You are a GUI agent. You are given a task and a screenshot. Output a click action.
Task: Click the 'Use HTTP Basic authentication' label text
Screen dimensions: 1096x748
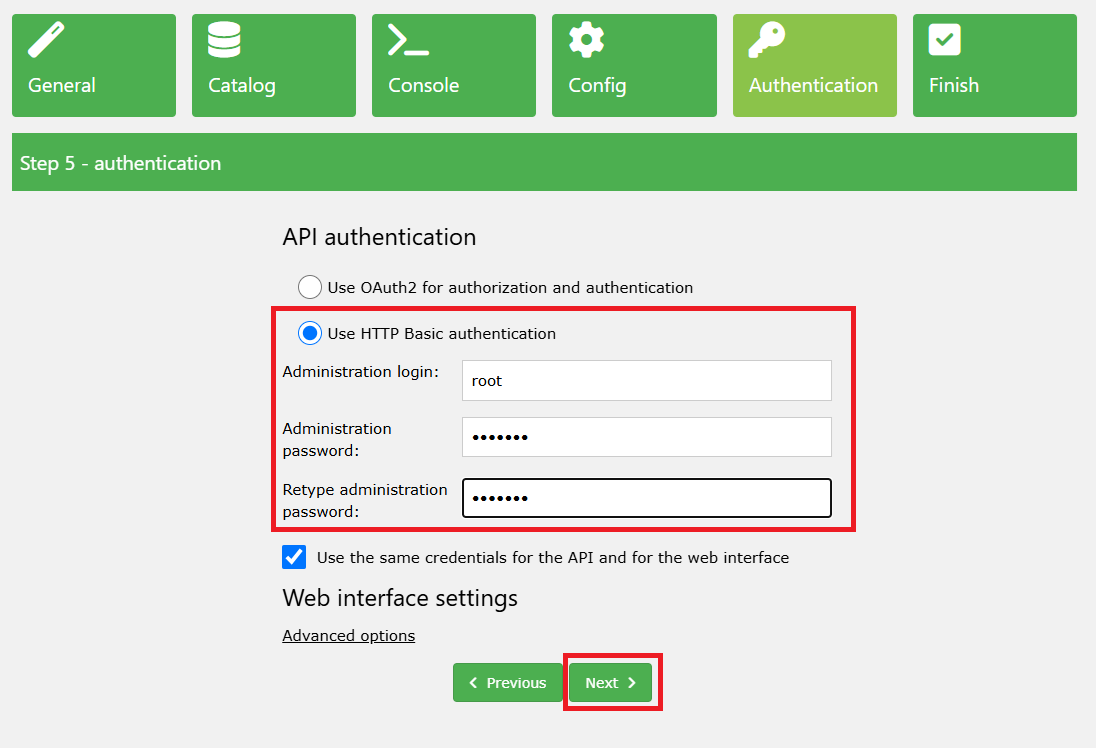442,333
